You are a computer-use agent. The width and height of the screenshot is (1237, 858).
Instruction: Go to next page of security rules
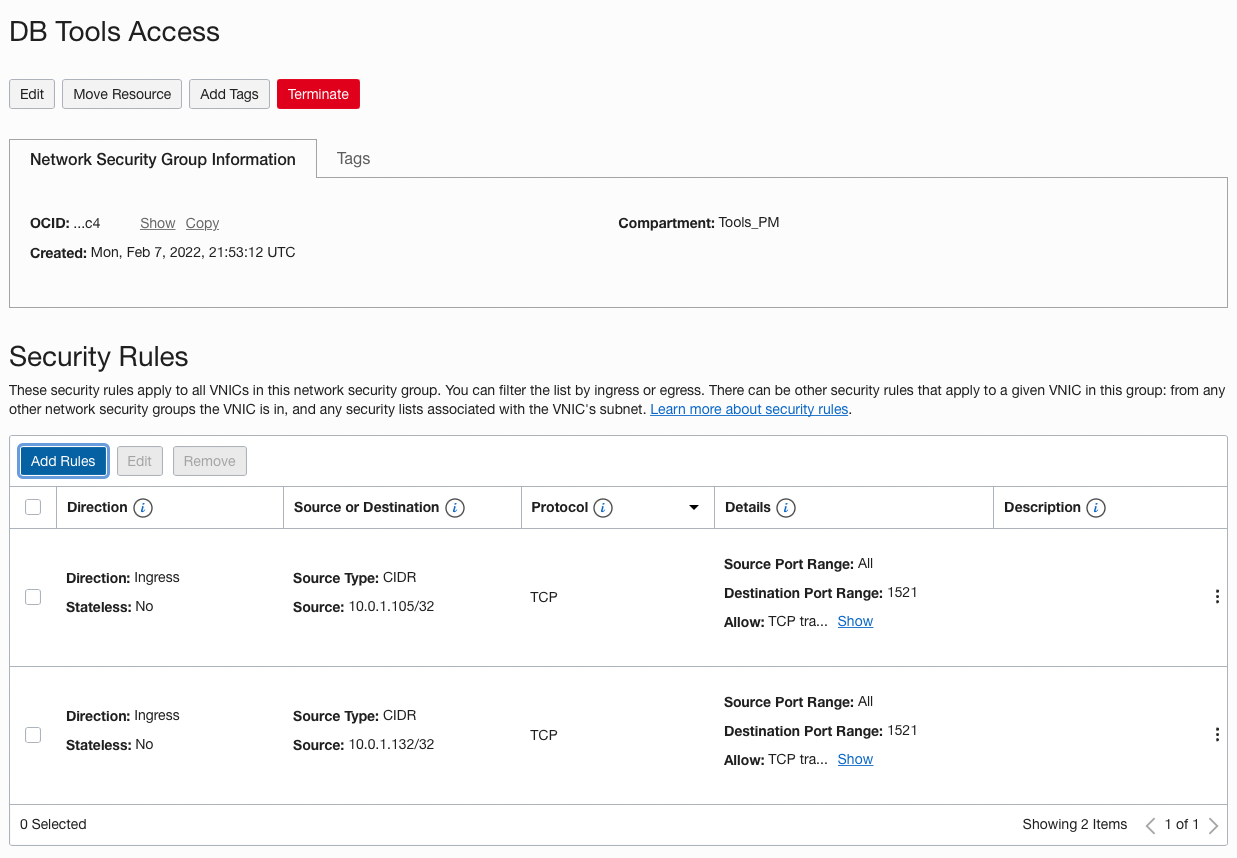point(1213,825)
